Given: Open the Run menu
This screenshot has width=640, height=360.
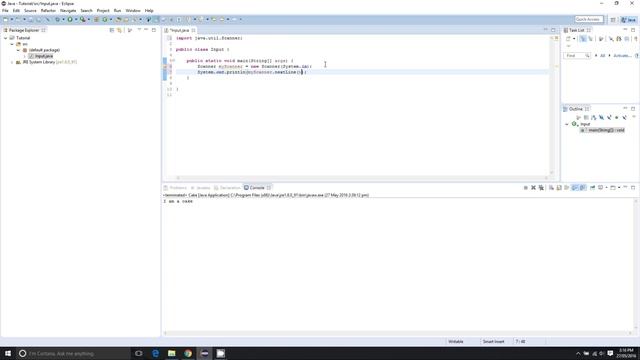Looking at the screenshot, I should pyautogui.click(x=118, y=11).
